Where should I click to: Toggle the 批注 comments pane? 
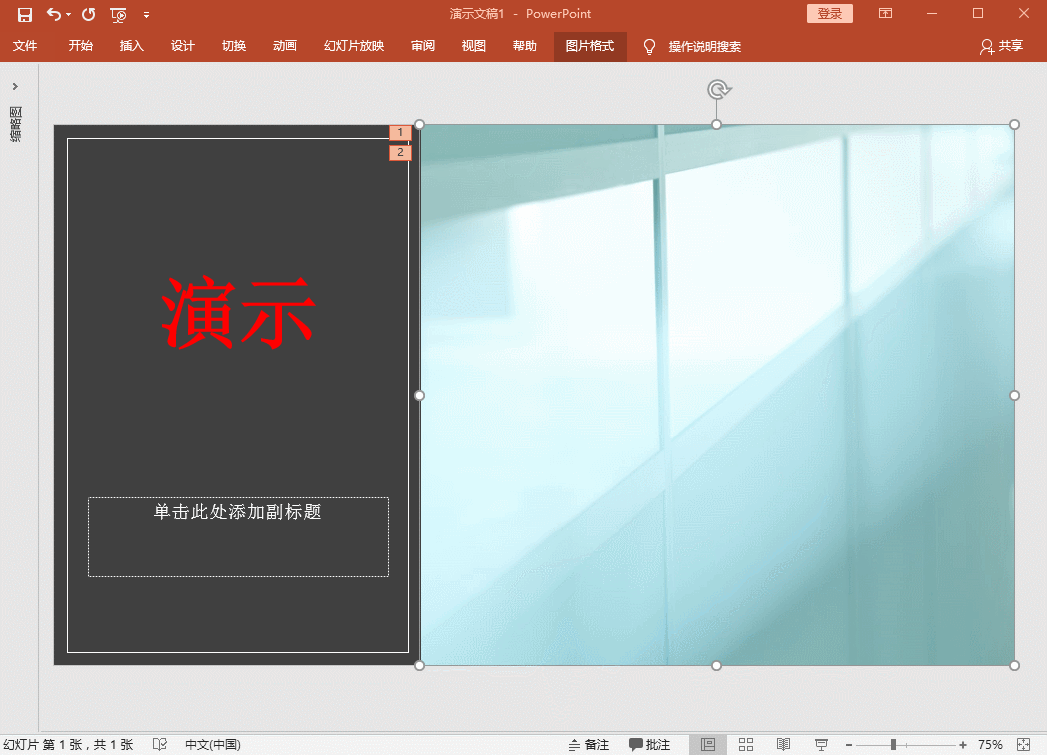pos(650,744)
